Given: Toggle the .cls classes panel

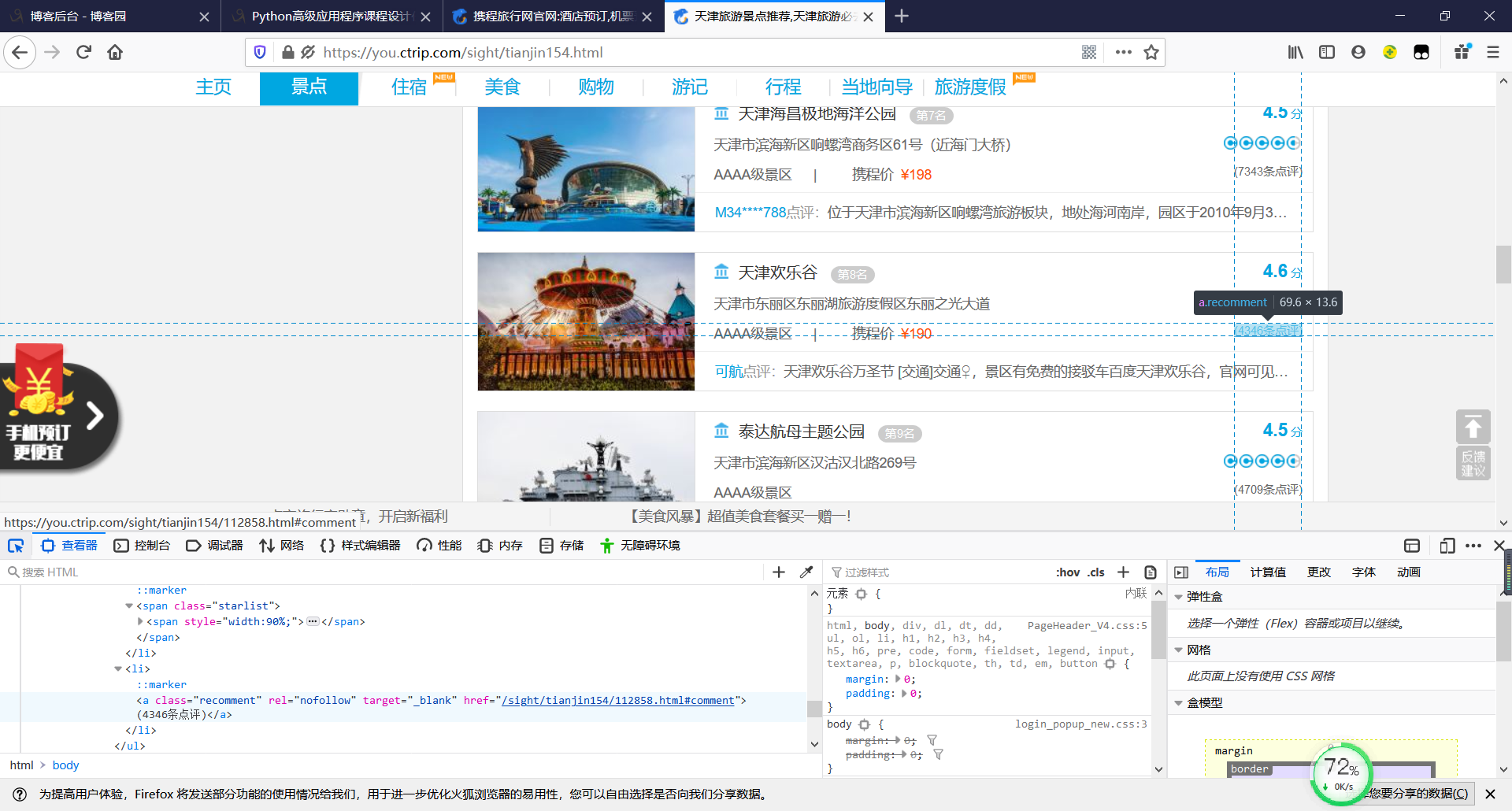Looking at the screenshot, I should pyautogui.click(x=1096, y=572).
